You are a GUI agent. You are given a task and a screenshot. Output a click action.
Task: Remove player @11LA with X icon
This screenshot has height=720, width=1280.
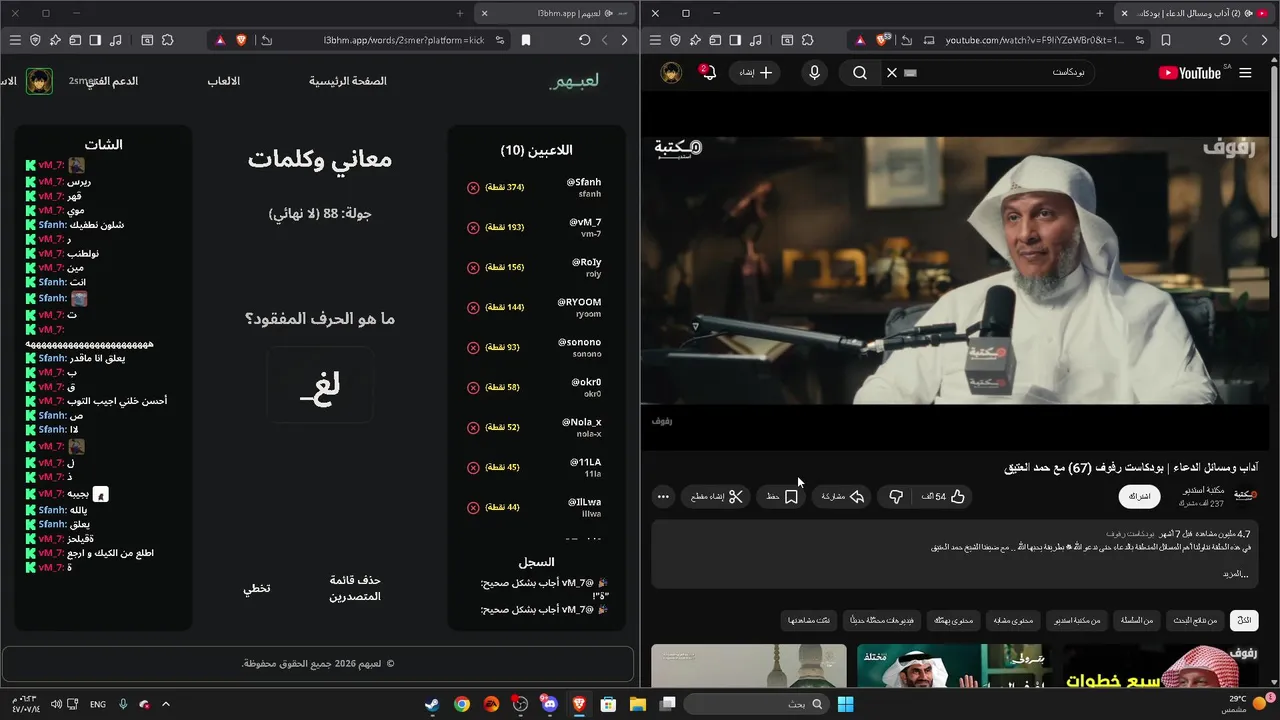click(473, 468)
